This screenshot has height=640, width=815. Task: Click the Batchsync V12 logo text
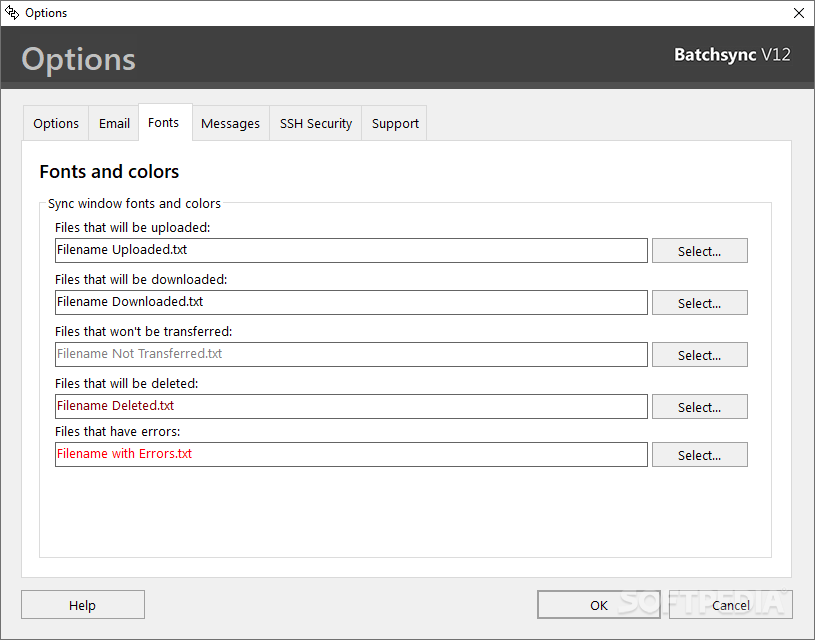[732, 55]
